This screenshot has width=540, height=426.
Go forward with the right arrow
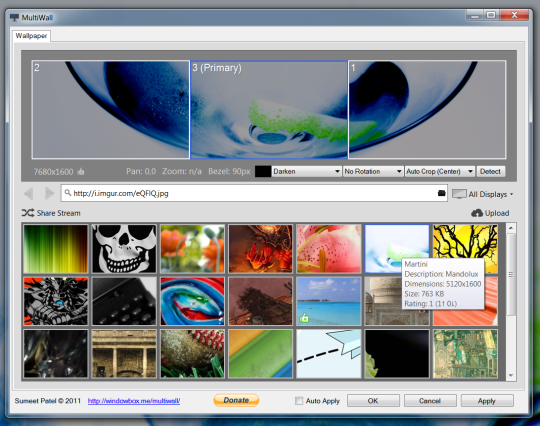pyautogui.click(x=49, y=194)
